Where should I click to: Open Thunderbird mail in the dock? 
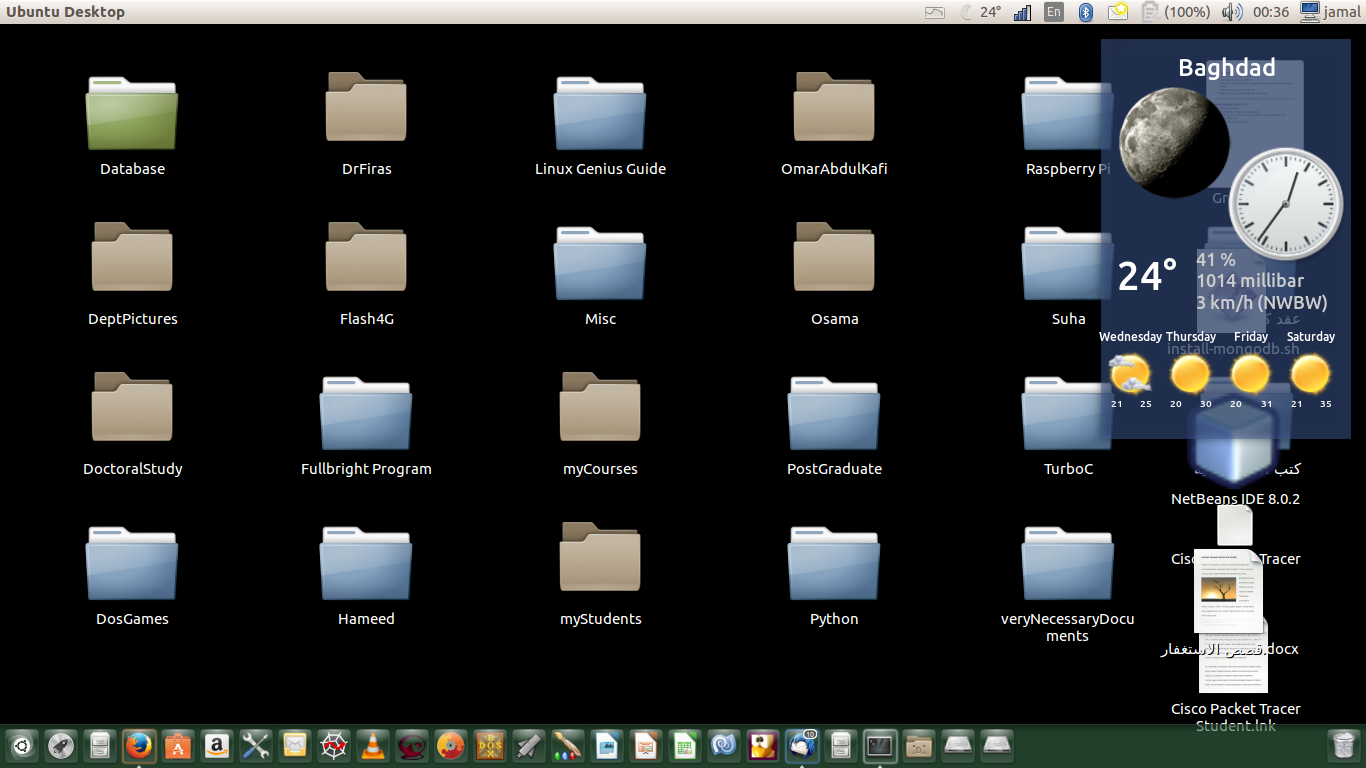(x=802, y=745)
